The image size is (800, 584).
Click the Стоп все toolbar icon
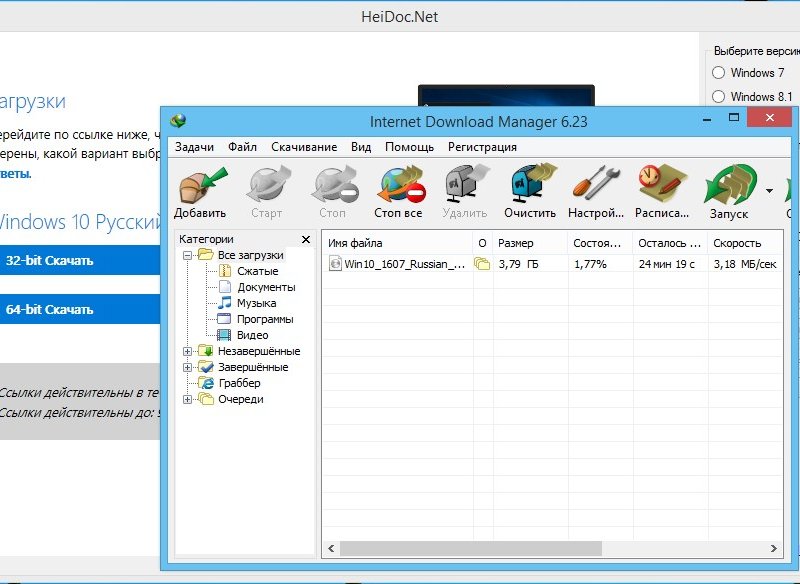401,185
